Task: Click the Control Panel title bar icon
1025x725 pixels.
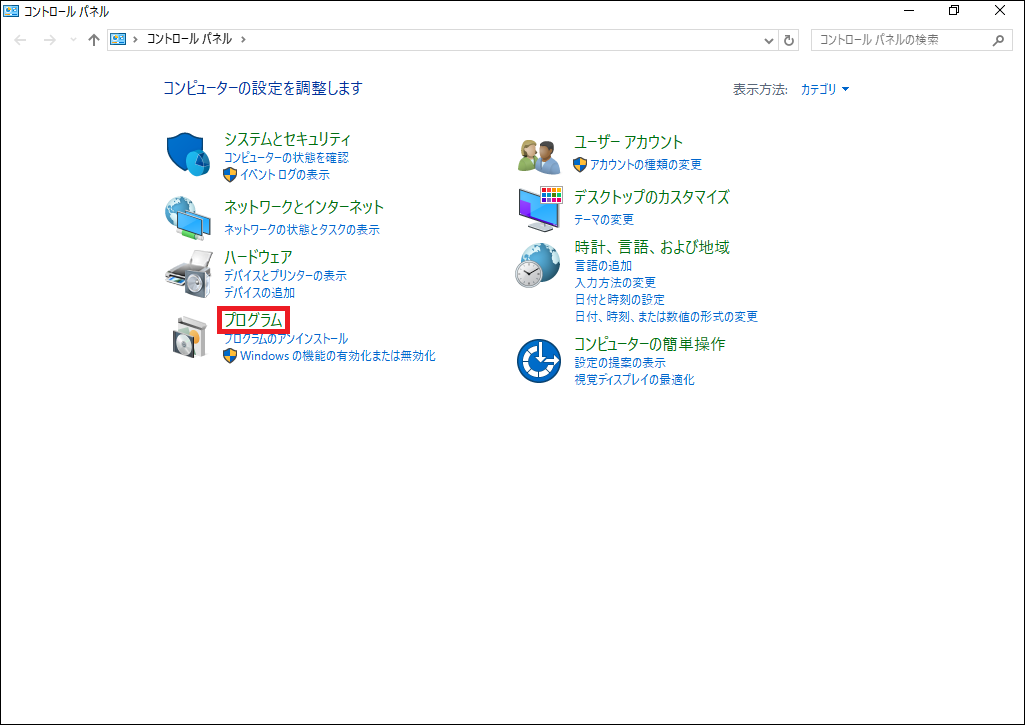Action: (x=11, y=11)
